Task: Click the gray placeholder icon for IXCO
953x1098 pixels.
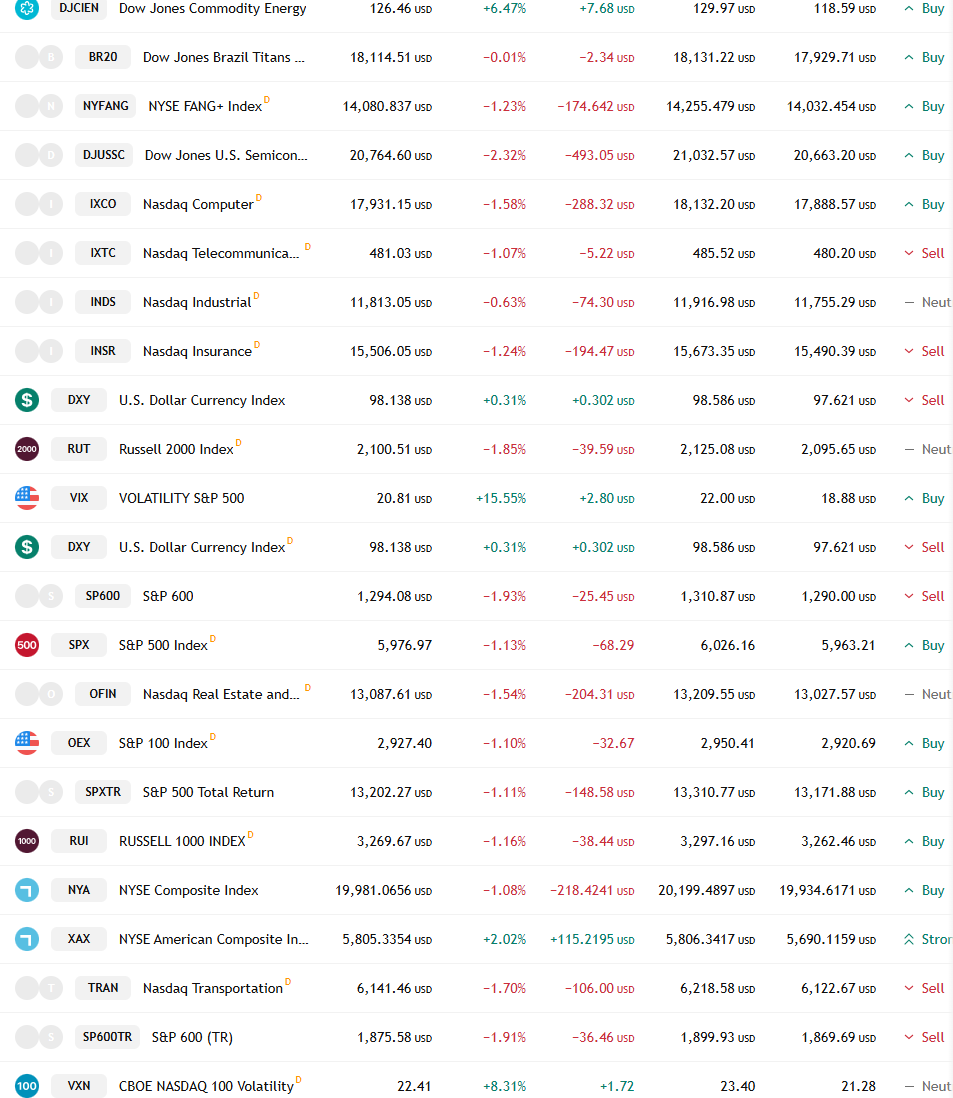Action: pyautogui.click(x=39, y=204)
